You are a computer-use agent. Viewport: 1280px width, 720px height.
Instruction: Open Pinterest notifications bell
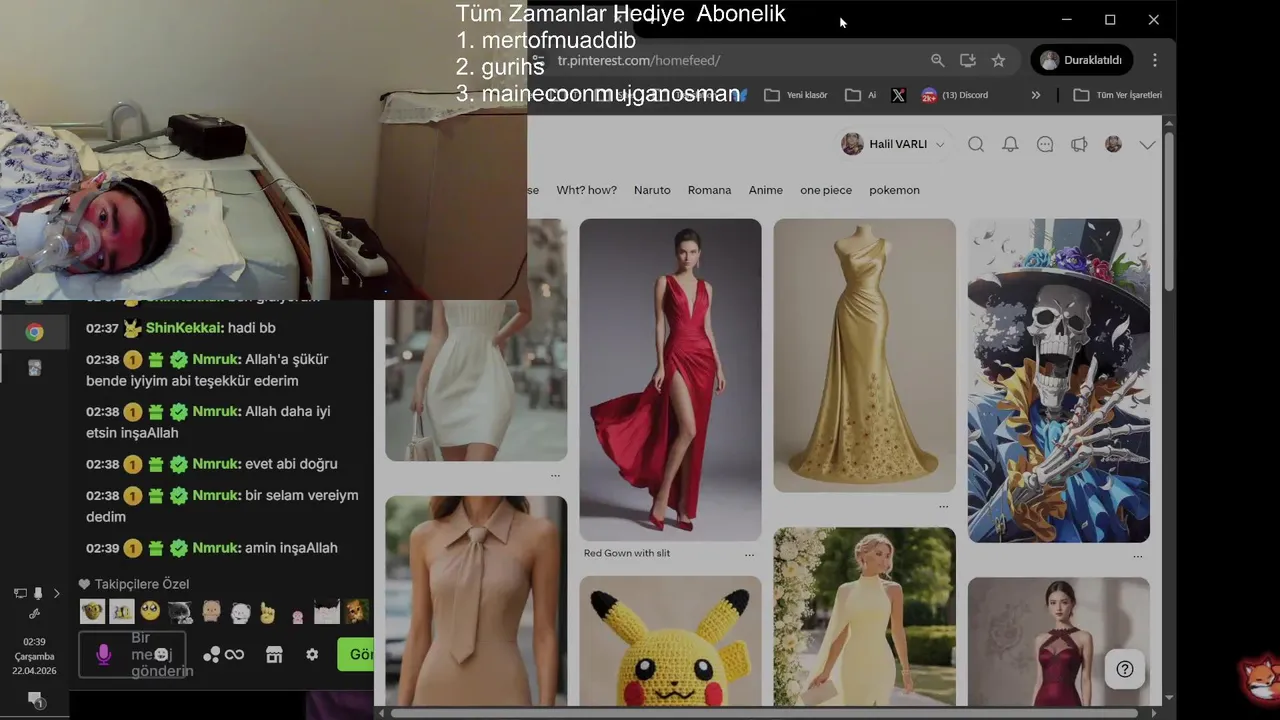[x=1010, y=144]
